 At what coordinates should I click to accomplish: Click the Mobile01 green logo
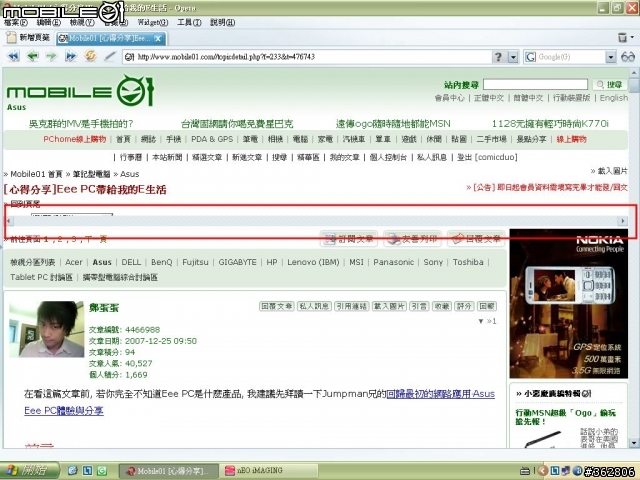(x=80, y=91)
